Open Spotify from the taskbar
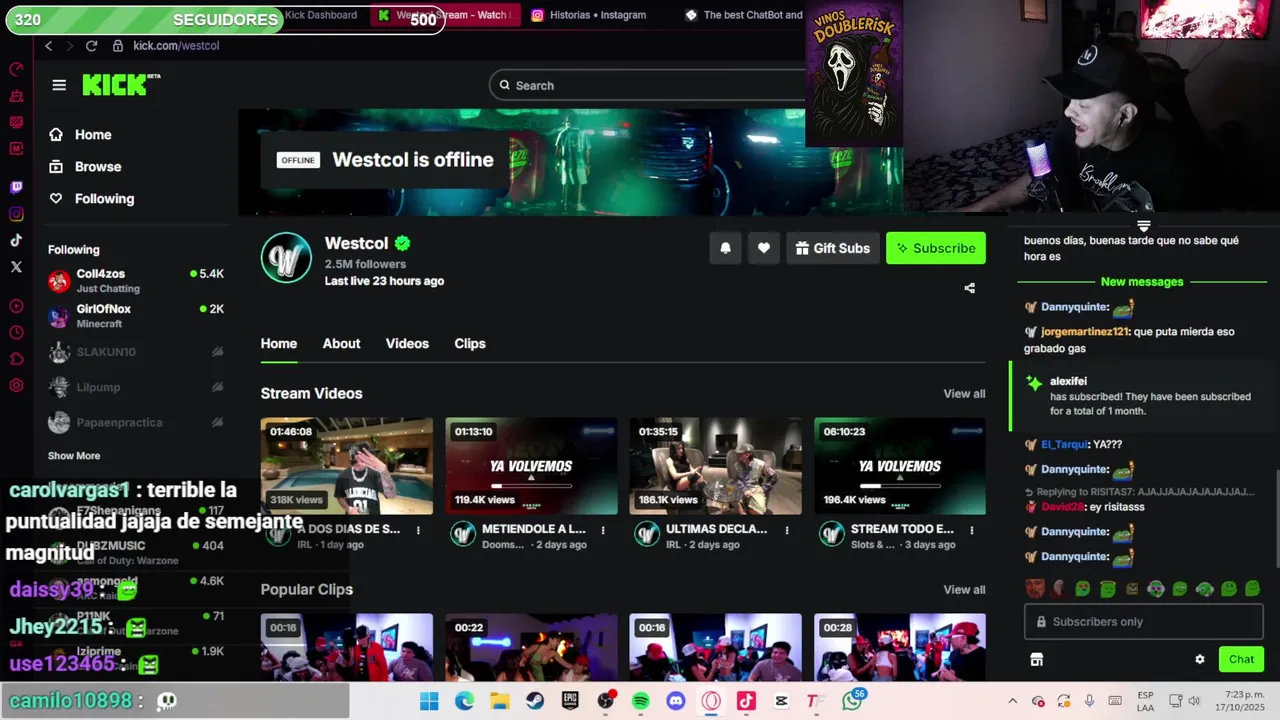The image size is (1280, 720). click(641, 701)
